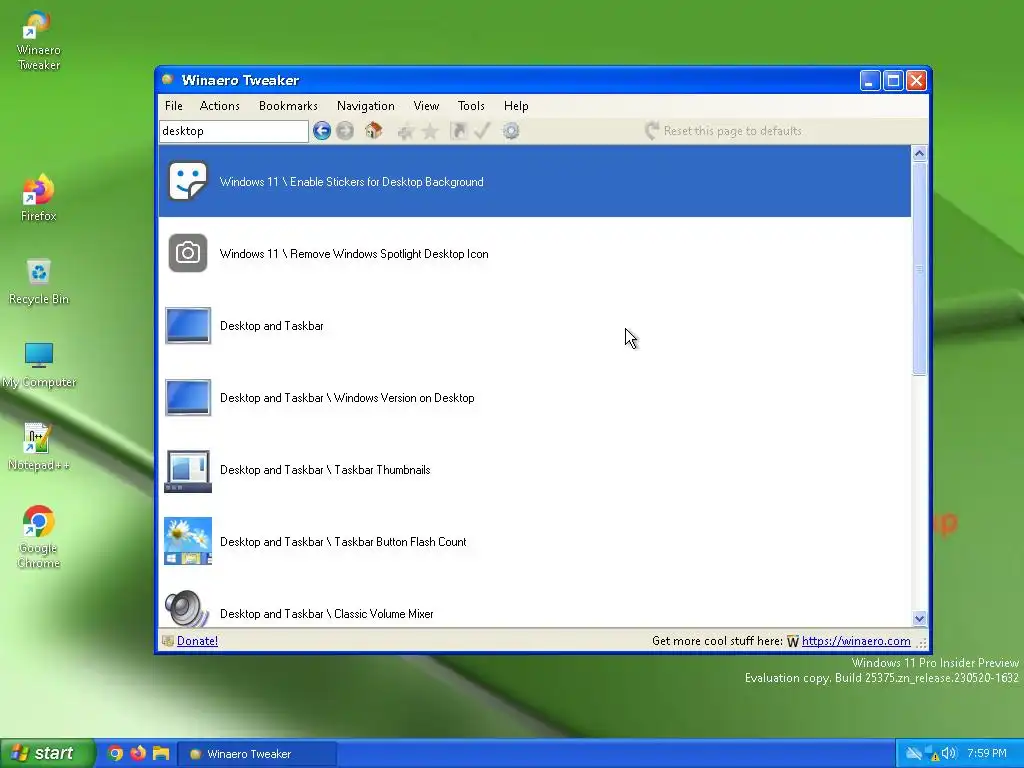Click the Firefox desktop shortcut
The width and height of the screenshot is (1024, 768).
pos(39,198)
